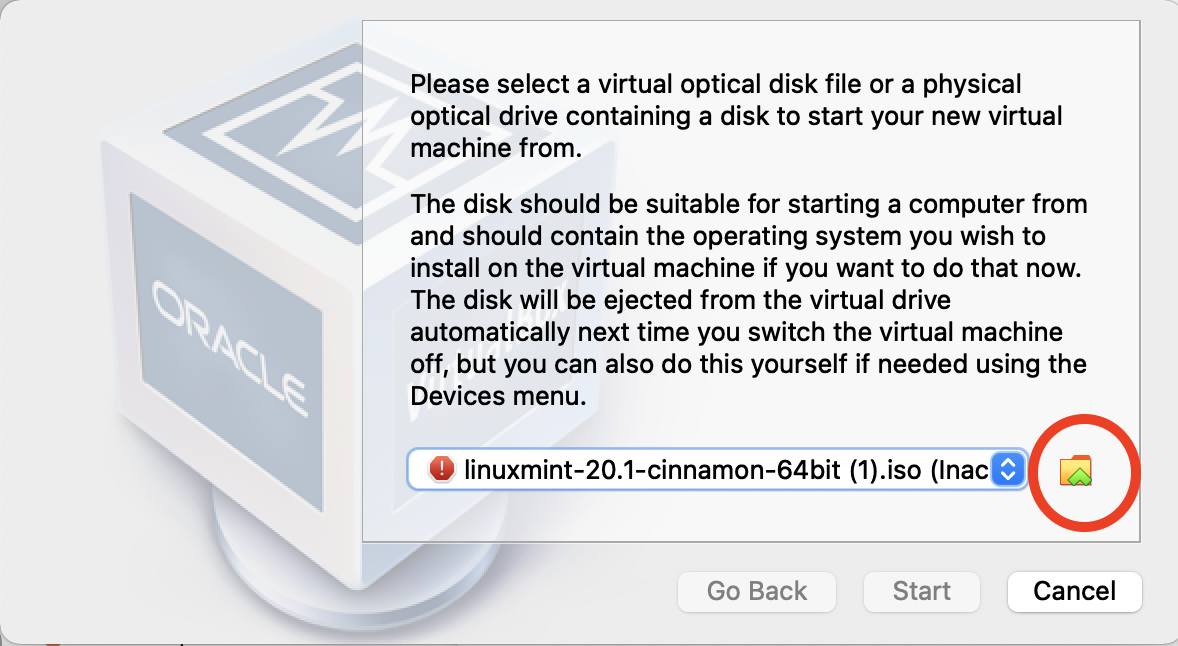This screenshot has height=646, width=1178.
Task: Open the blue up-down arrows of the disk selector
Action: [1008, 469]
